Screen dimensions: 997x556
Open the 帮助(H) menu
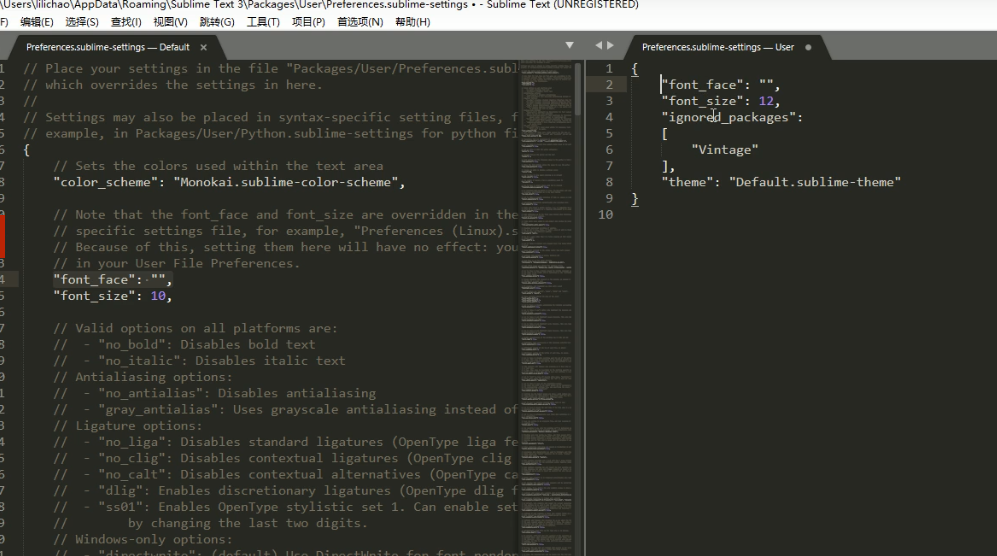413,22
